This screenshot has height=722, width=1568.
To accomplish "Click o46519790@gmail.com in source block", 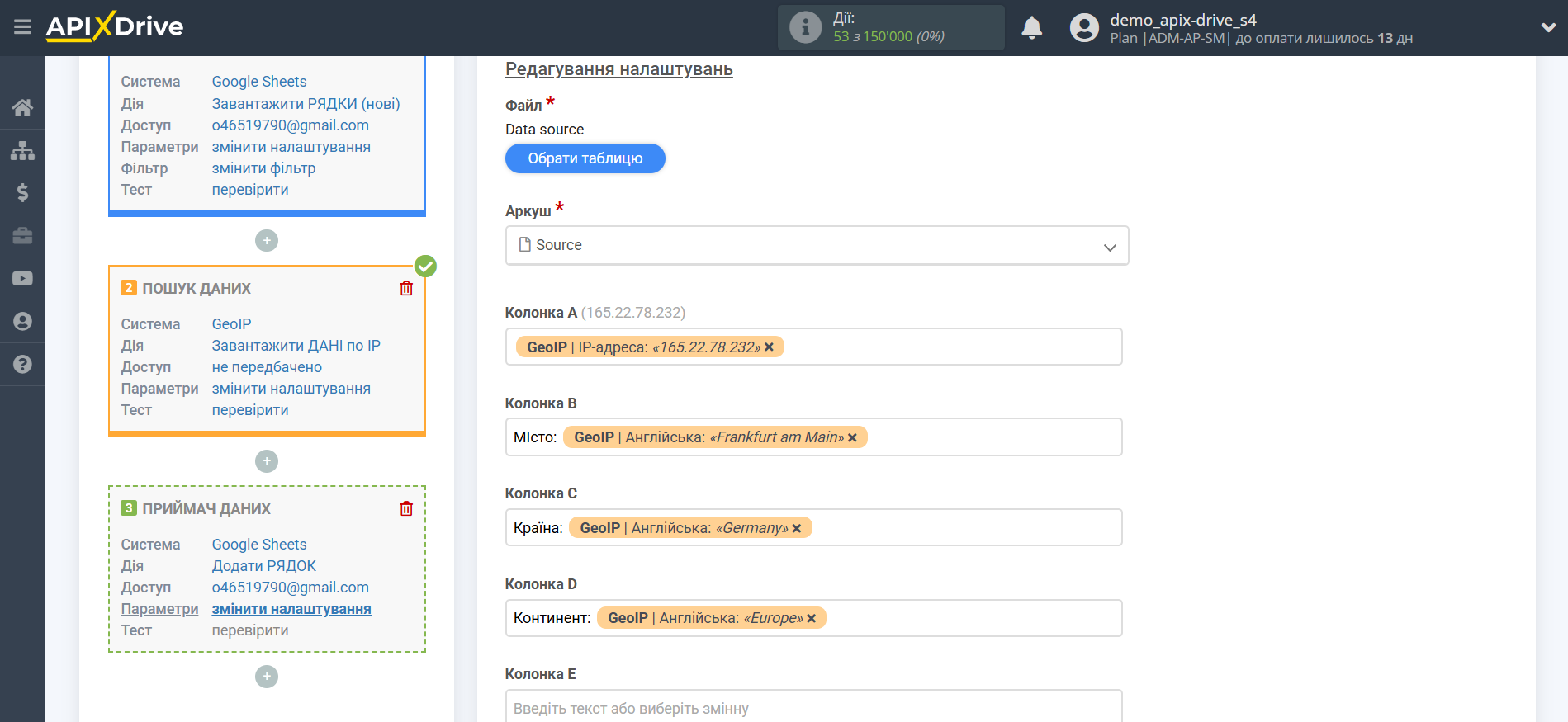I will [290, 125].
